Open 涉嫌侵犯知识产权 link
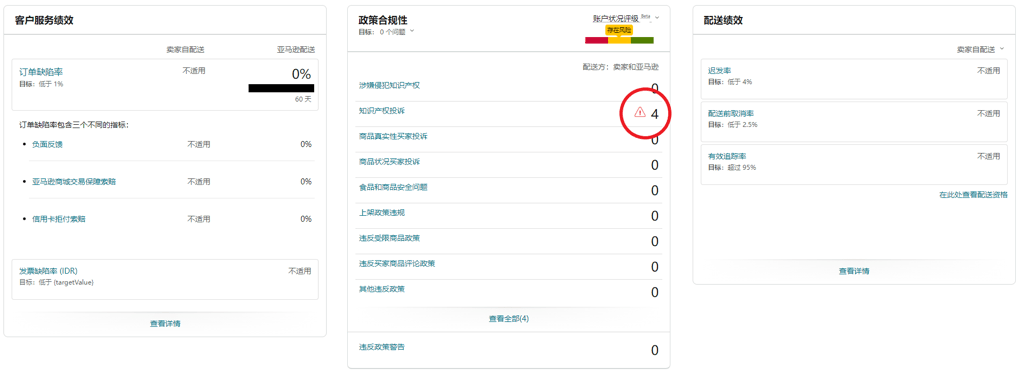 (389, 85)
